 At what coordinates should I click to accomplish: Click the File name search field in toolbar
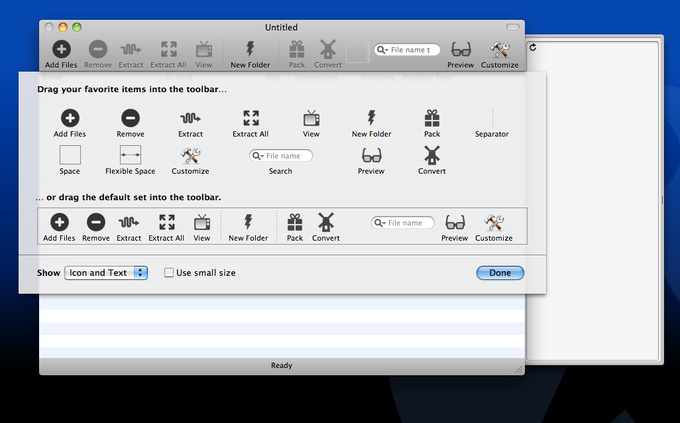pyautogui.click(x=407, y=50)
